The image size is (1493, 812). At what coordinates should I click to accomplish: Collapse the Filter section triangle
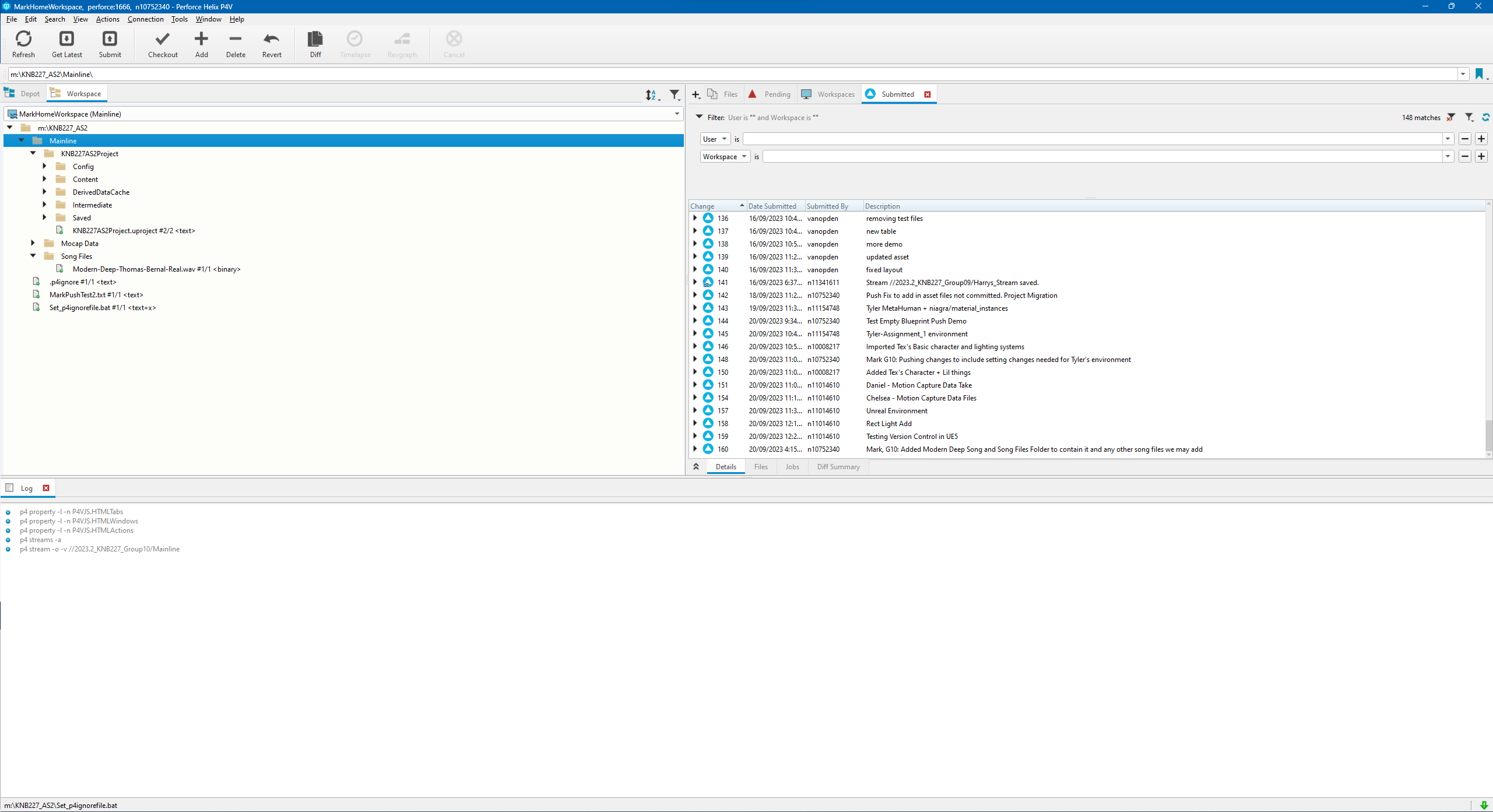(699, 117)
